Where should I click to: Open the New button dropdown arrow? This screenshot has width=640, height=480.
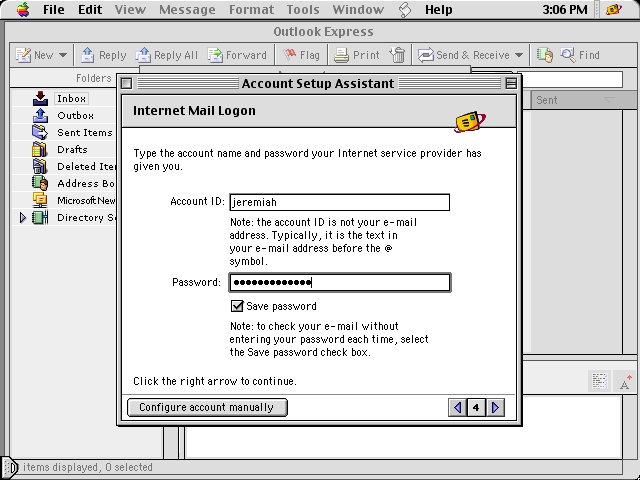62,55
